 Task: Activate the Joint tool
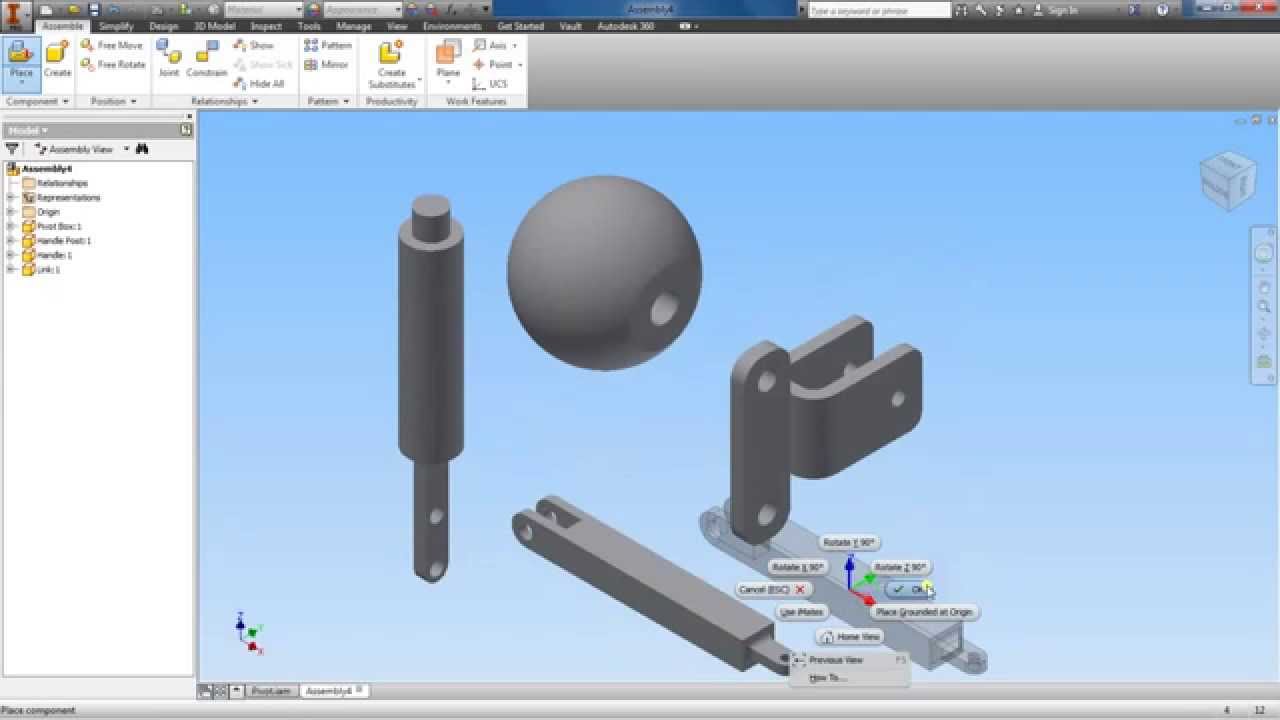coord(168,60)
